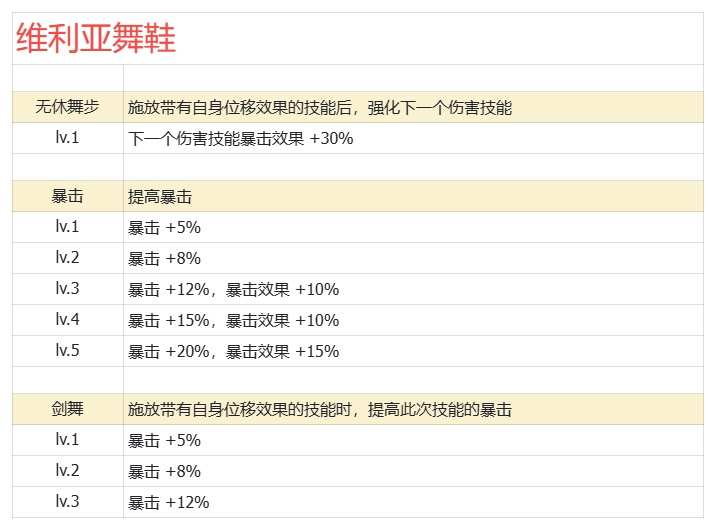Select the 无休舞步 skill name cell
Viewport: 716px width, 530px height.
tap(68, 107)
